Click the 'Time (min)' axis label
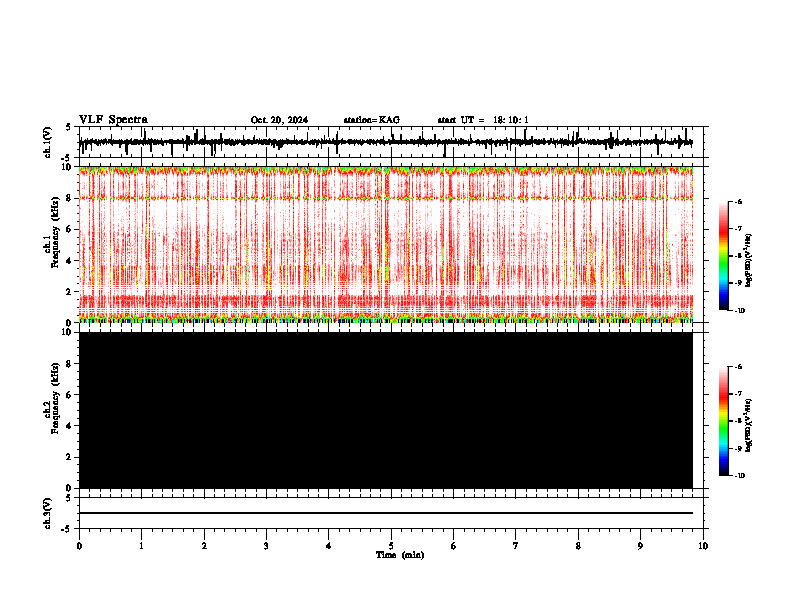This screenshot has width=792, height=612. [400, 555]
